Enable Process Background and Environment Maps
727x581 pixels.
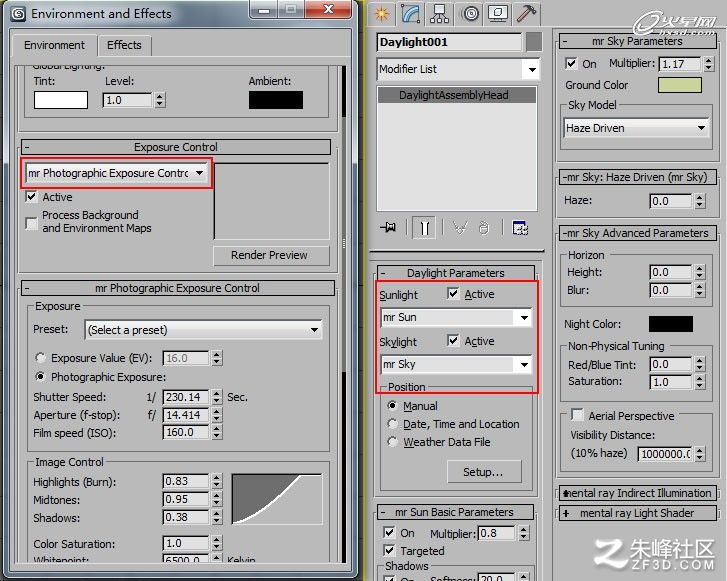click(x=32, y=223)
